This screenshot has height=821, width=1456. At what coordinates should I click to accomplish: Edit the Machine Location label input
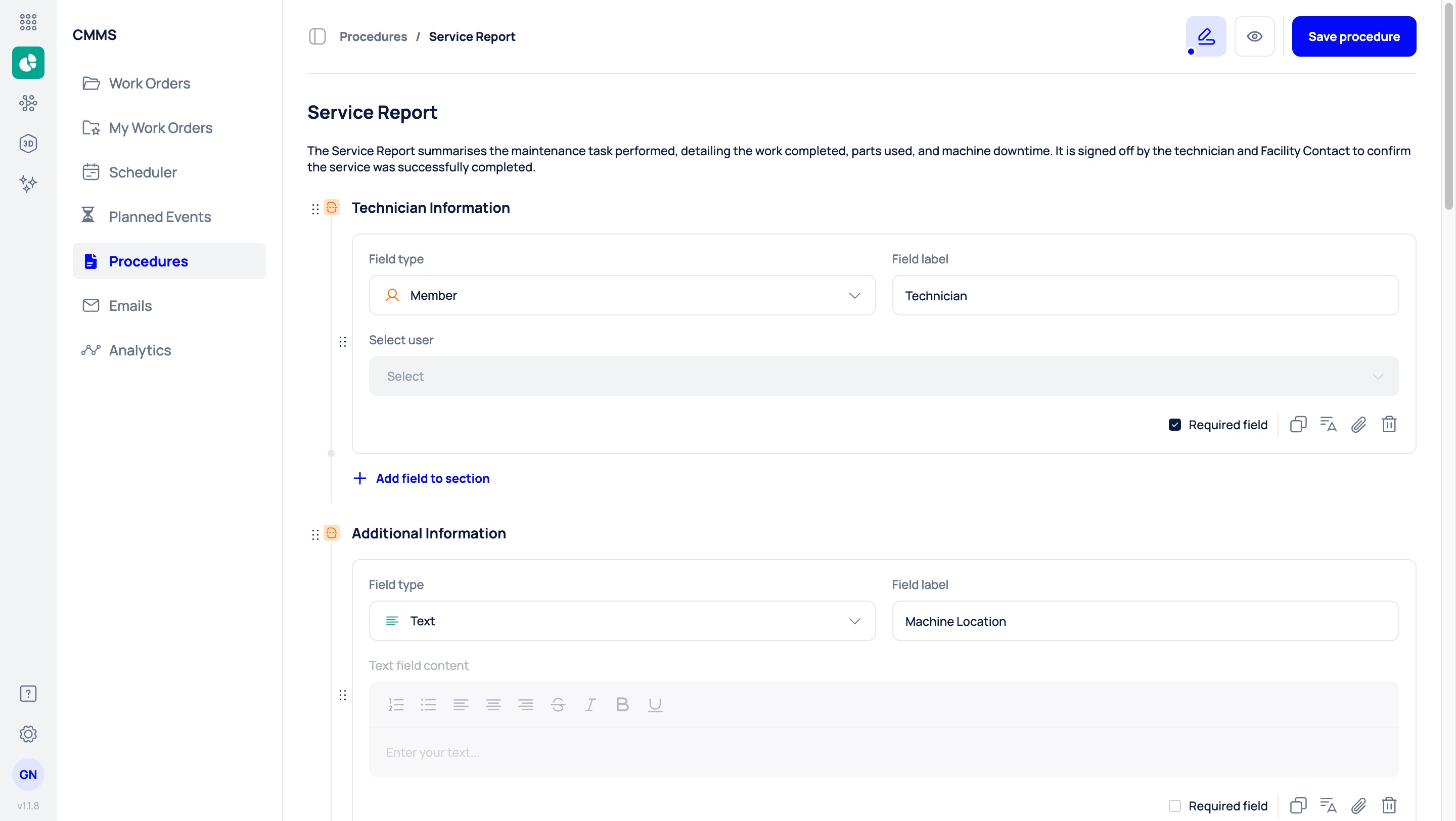click(1145, 621)
